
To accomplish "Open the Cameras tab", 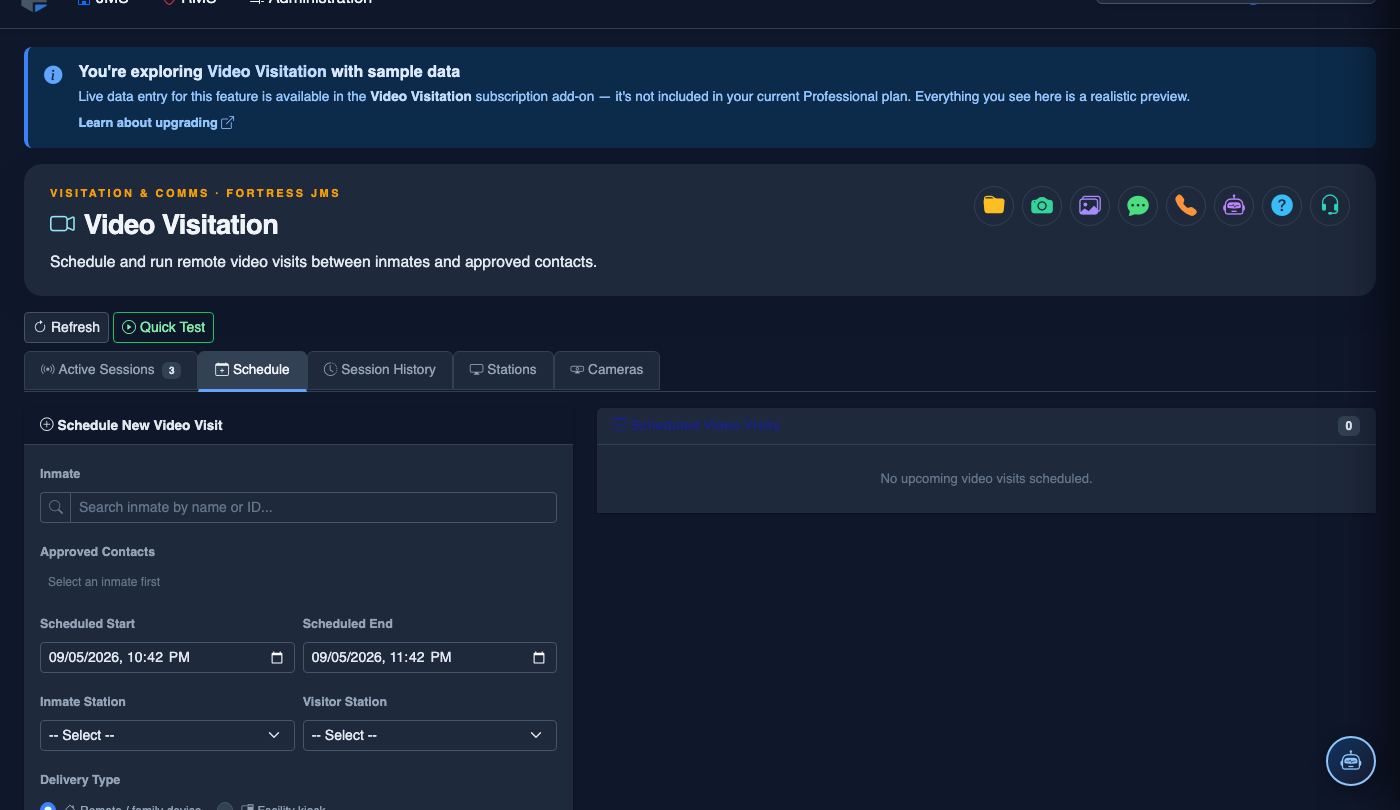I will coord(607,370).
